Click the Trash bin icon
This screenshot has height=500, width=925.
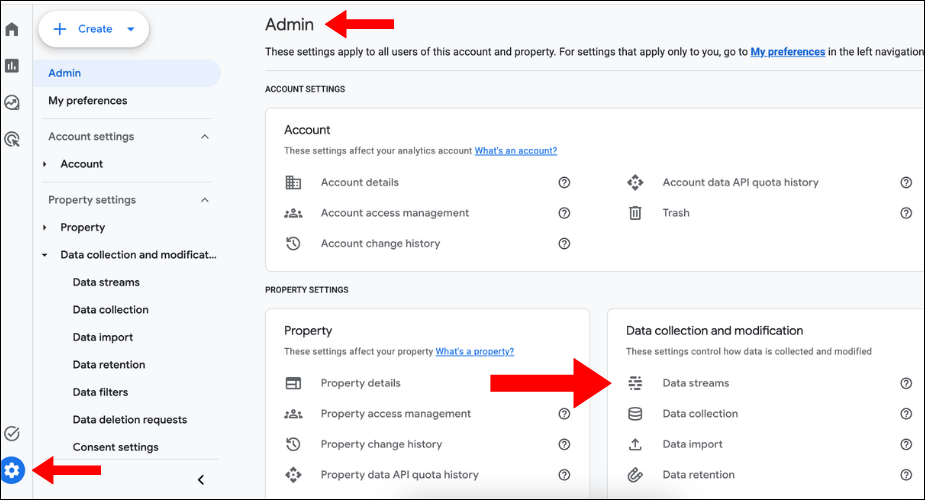click(x=635, y=213)
